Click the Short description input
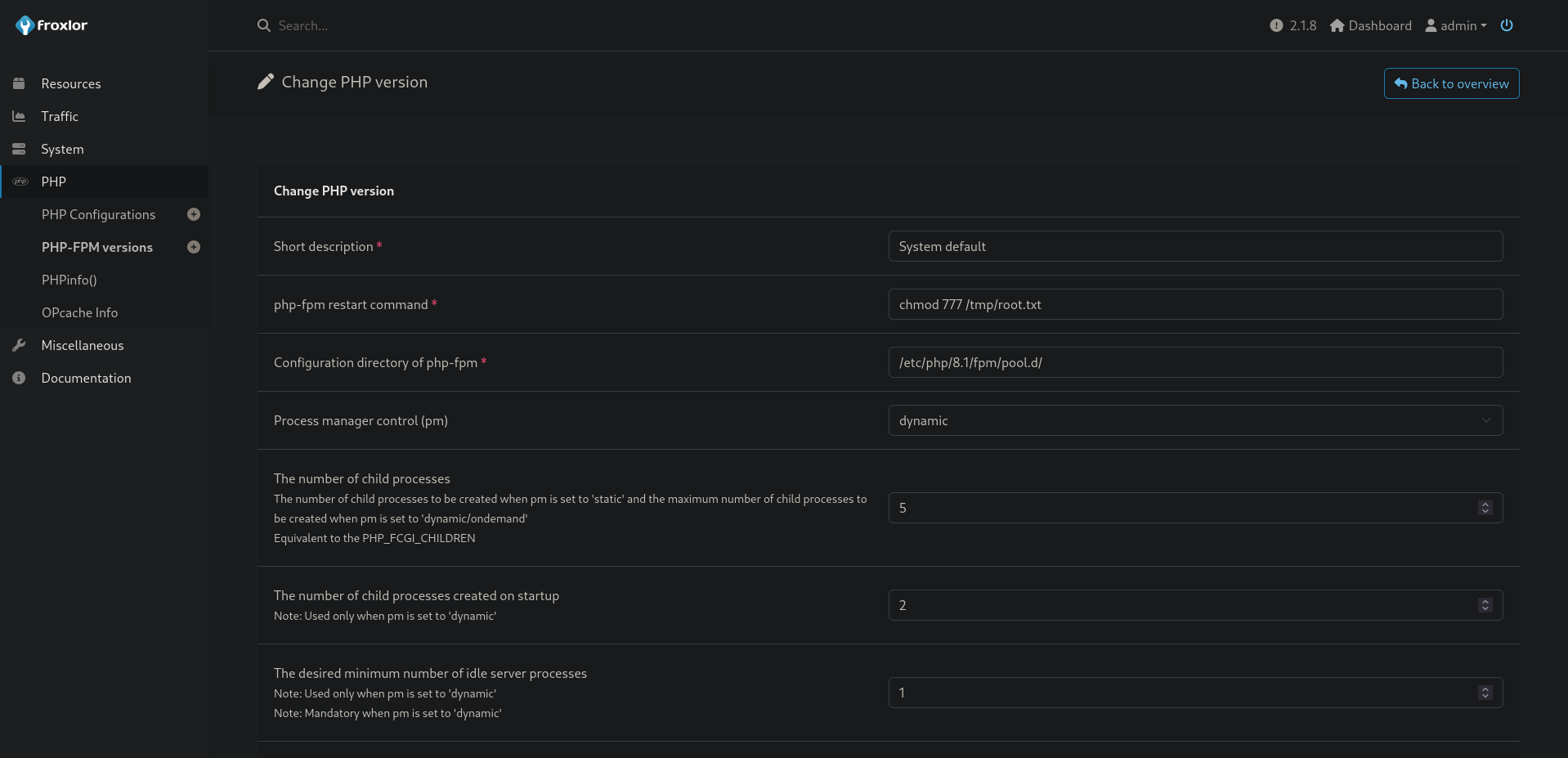Image resolution: width=1568 pixels, height=758 pixels. [1195, 246]
